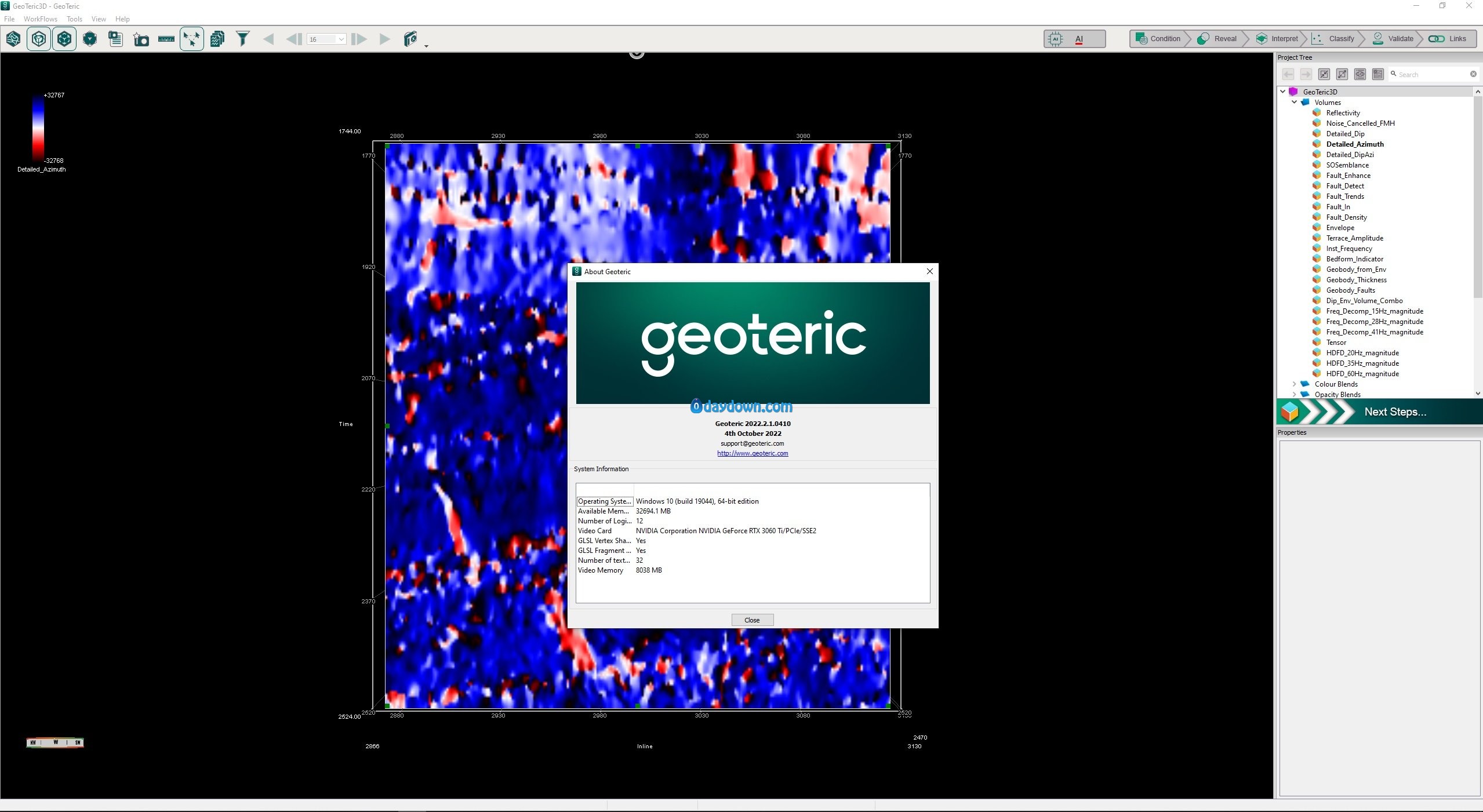Step one slice backward
1483x812 pixels.
click(x=294, y=39)
